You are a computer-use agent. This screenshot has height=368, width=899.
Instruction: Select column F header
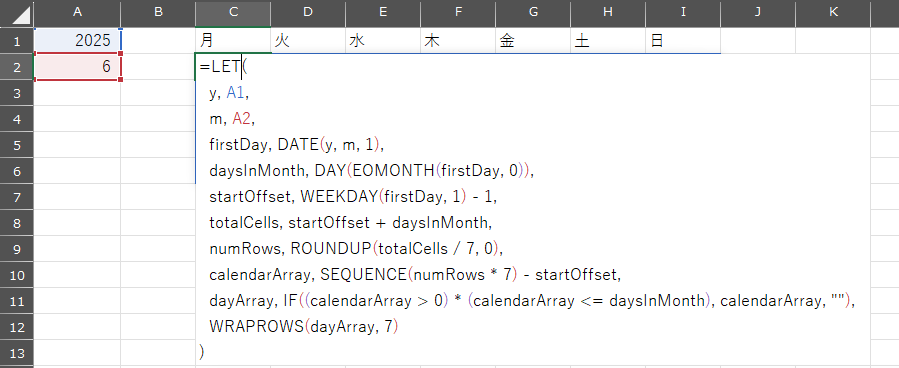coord(458,14)
